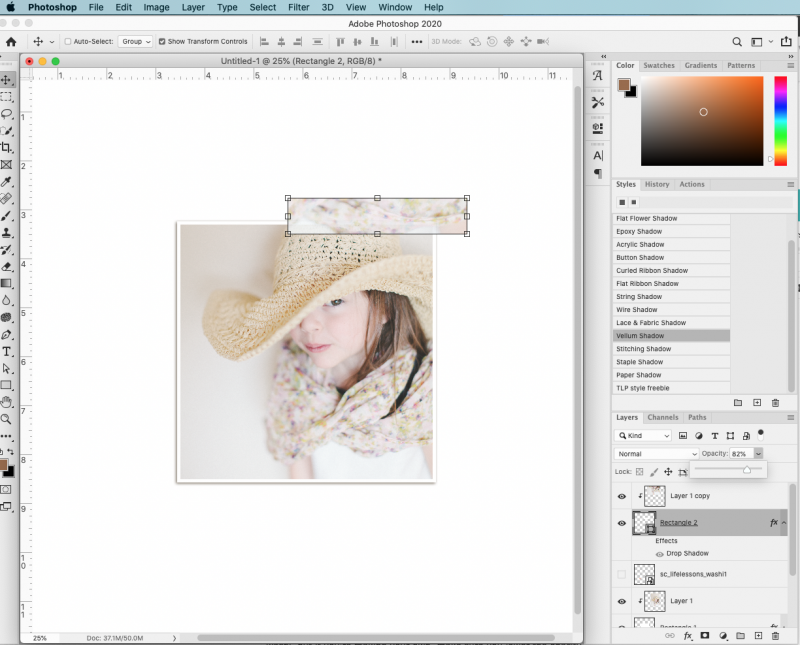
Task: Select the Clone Stamp tool
Action: click(x=7, y=233)
